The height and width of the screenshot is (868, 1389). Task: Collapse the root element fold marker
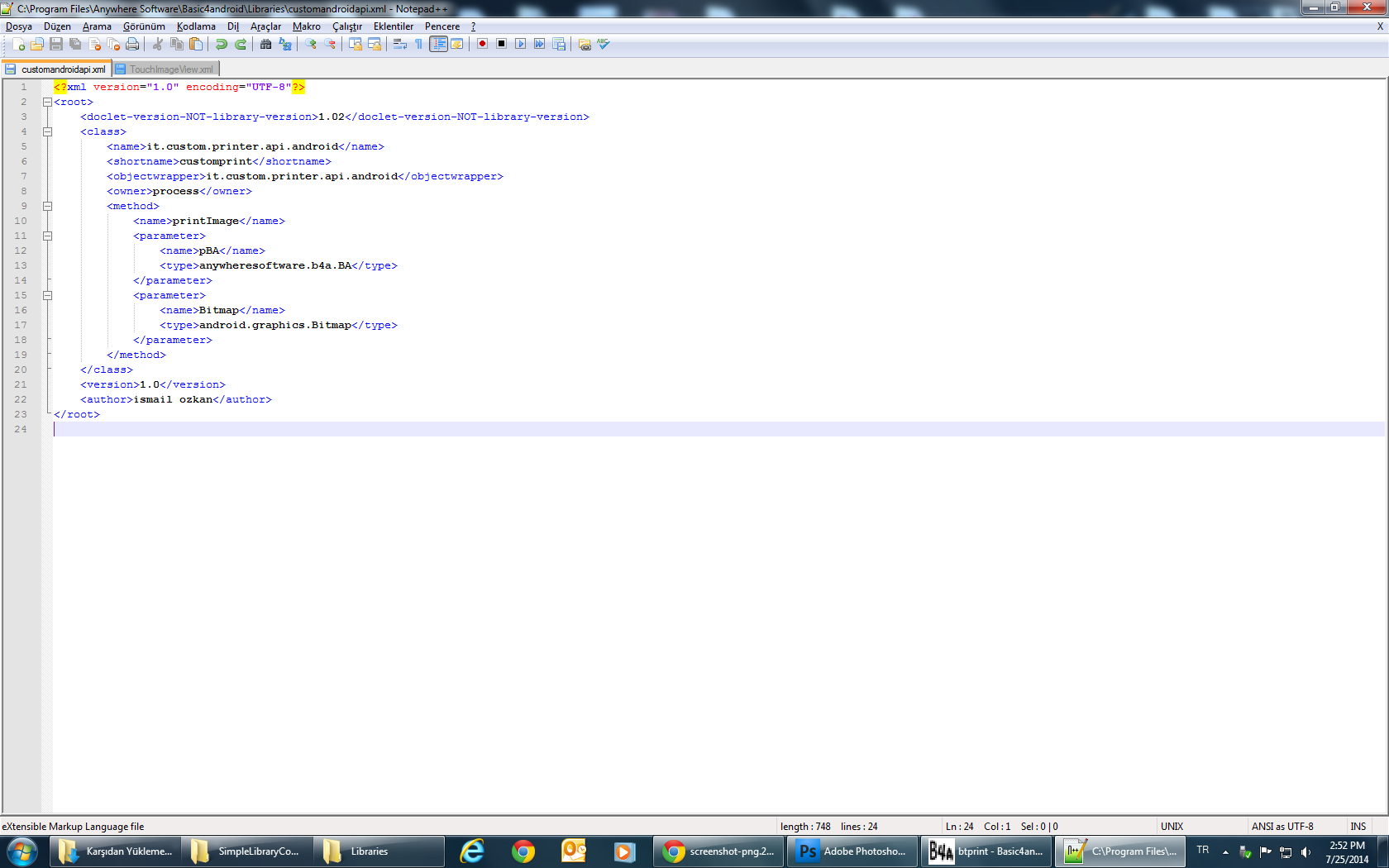tap(47, 103)
